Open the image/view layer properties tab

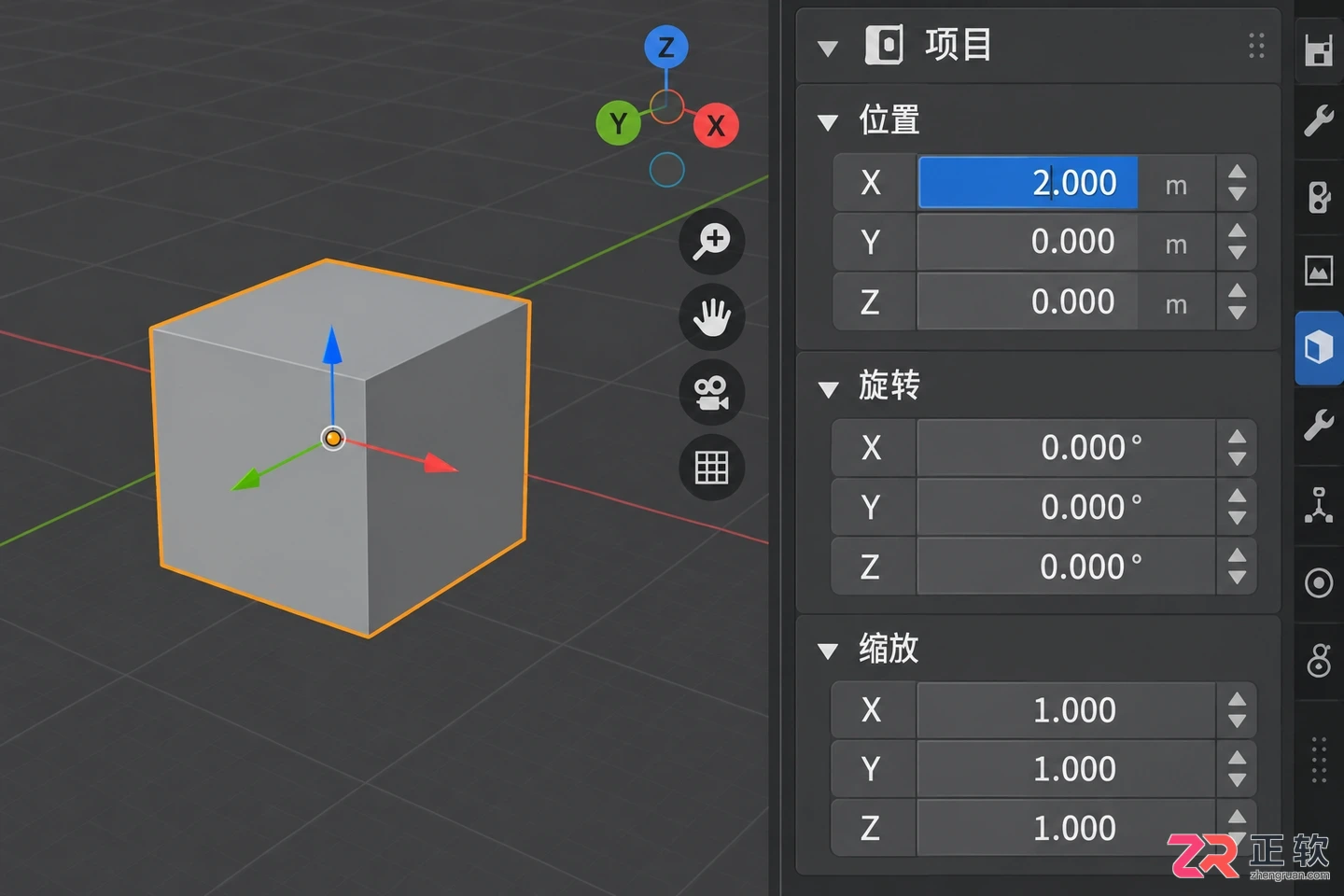coord(1318,271)
